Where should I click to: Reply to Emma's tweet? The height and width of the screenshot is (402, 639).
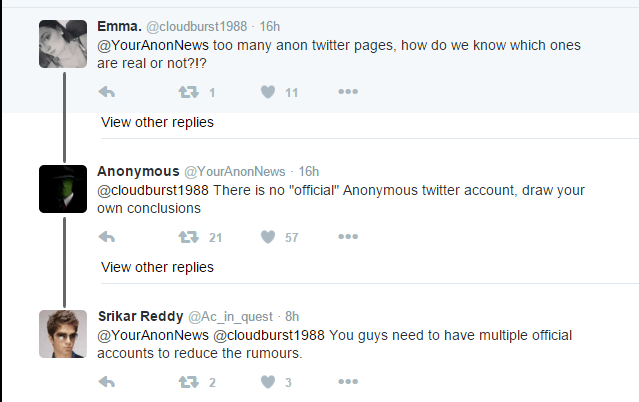coord(107,92)
